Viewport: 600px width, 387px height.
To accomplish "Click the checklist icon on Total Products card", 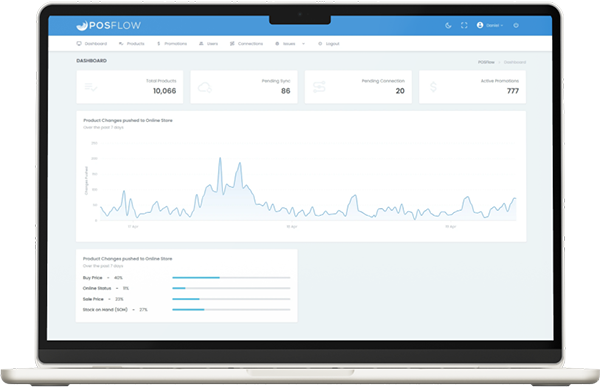I will point(91,87).
